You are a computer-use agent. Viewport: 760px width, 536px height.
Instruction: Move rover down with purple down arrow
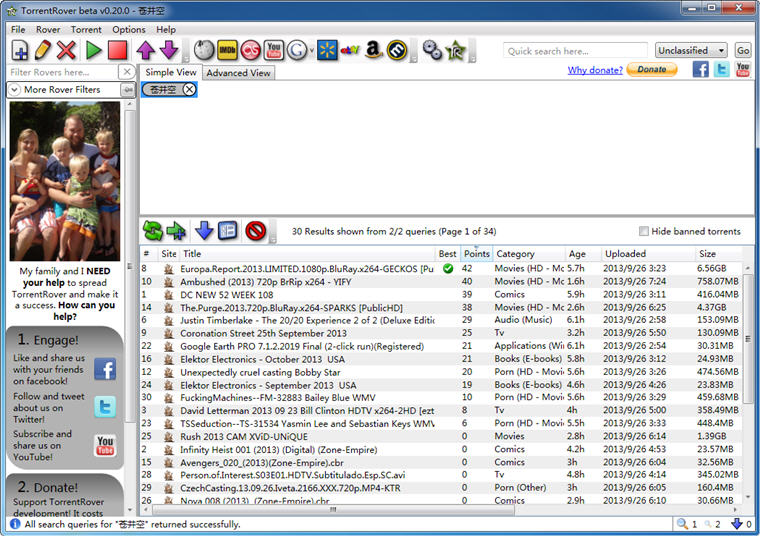[169, 50]
